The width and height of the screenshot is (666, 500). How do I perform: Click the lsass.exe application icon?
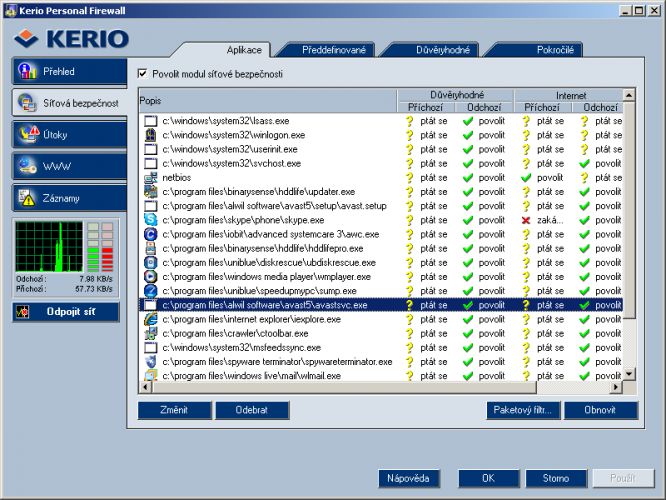click(x=150, y=121)
